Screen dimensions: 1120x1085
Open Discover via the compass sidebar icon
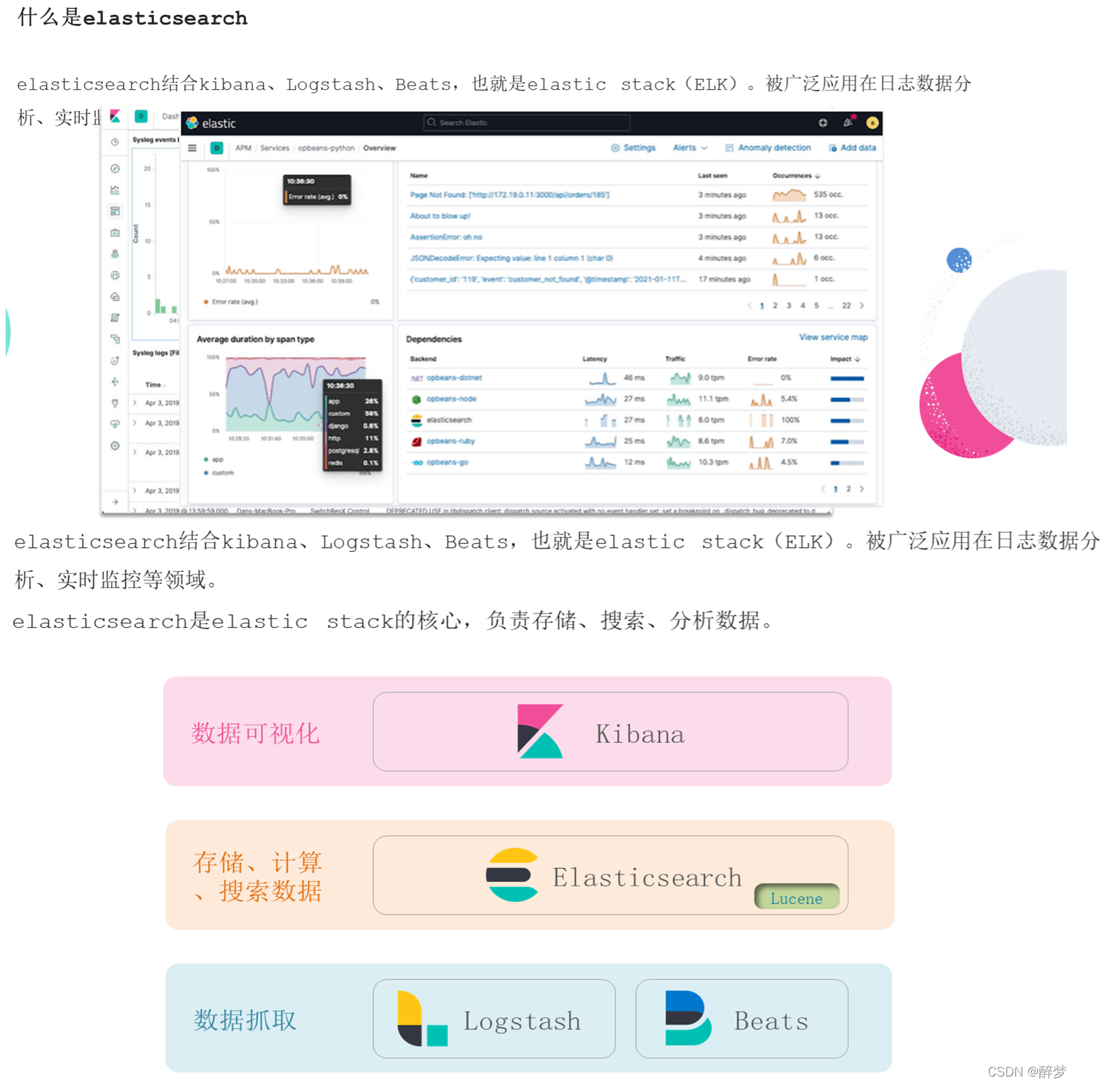click(115, 168)
